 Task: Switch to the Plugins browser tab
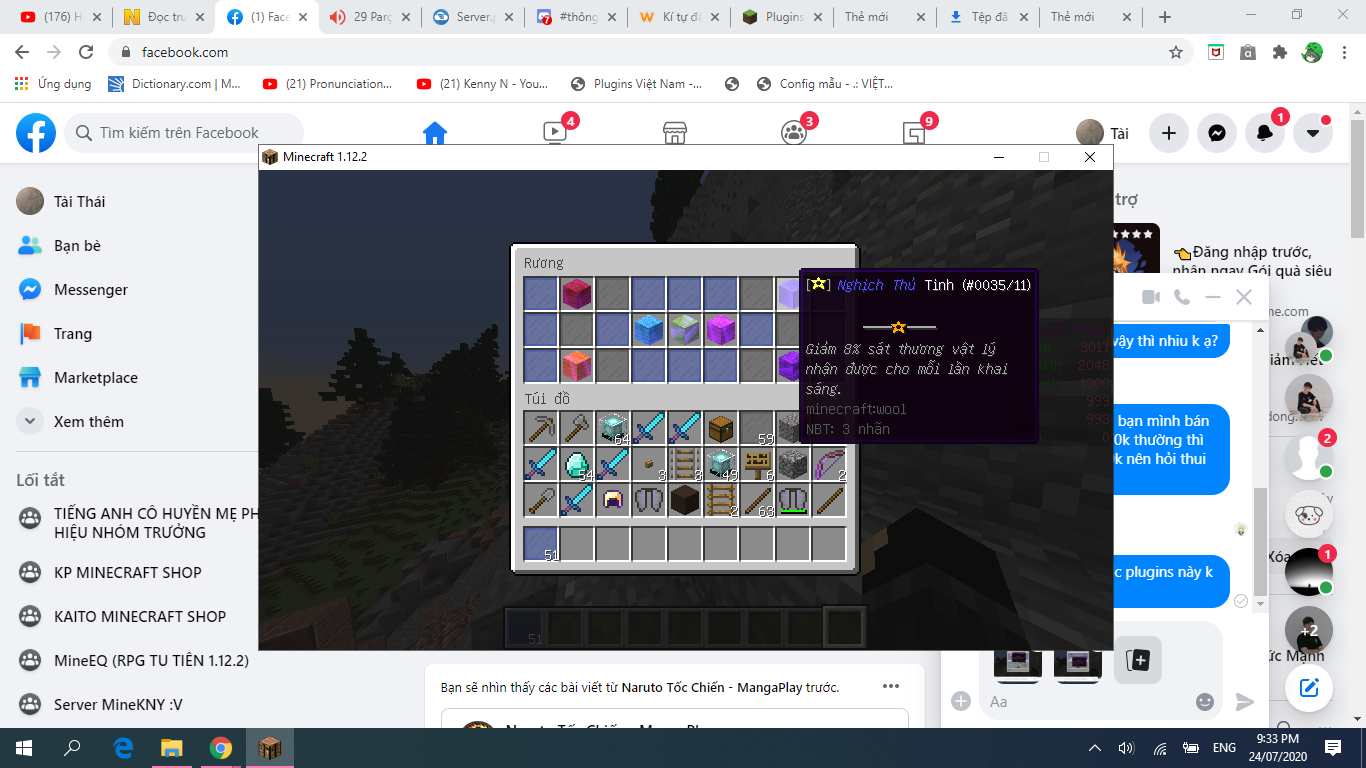point(780,17)
